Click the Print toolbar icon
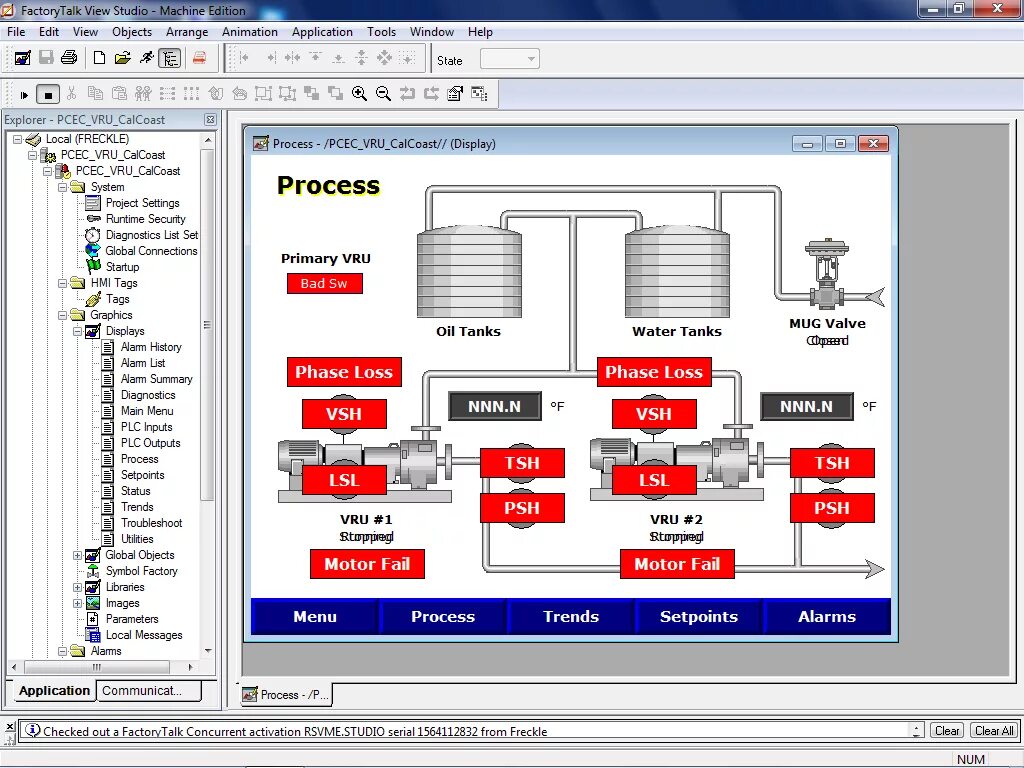Image resolution: width=1024 pixels, height=768 pixels. [69, 59]
